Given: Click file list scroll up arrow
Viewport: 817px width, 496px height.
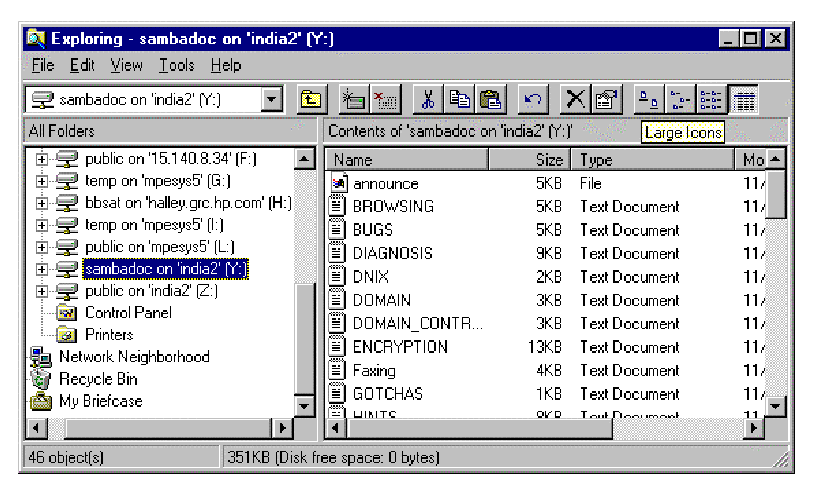Looking at the screenshot, I should coord(776,159).
